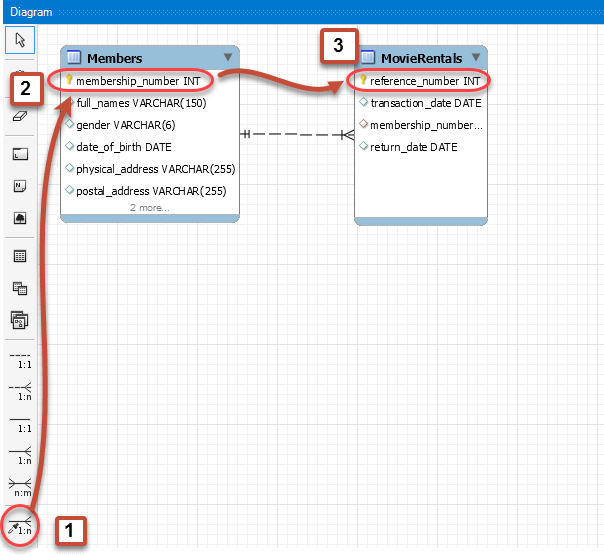The image size is (604, 555).
Task: Select the n:m relationship tool
Action: coord(20,486)
